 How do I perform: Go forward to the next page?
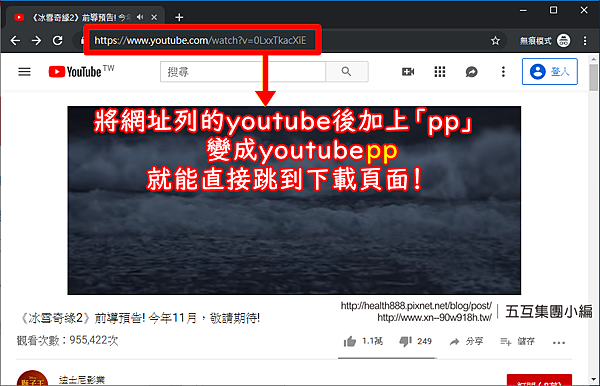point(36,40)
